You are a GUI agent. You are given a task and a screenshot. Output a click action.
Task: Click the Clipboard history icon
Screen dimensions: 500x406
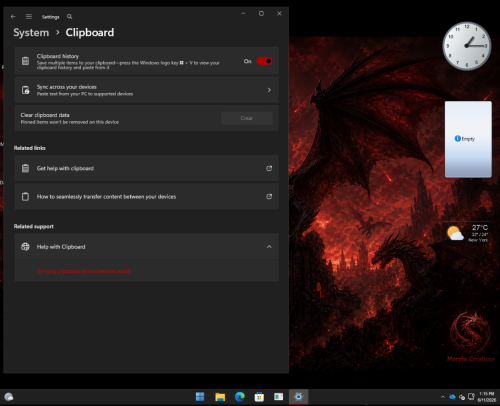click(x=25, y=61)
